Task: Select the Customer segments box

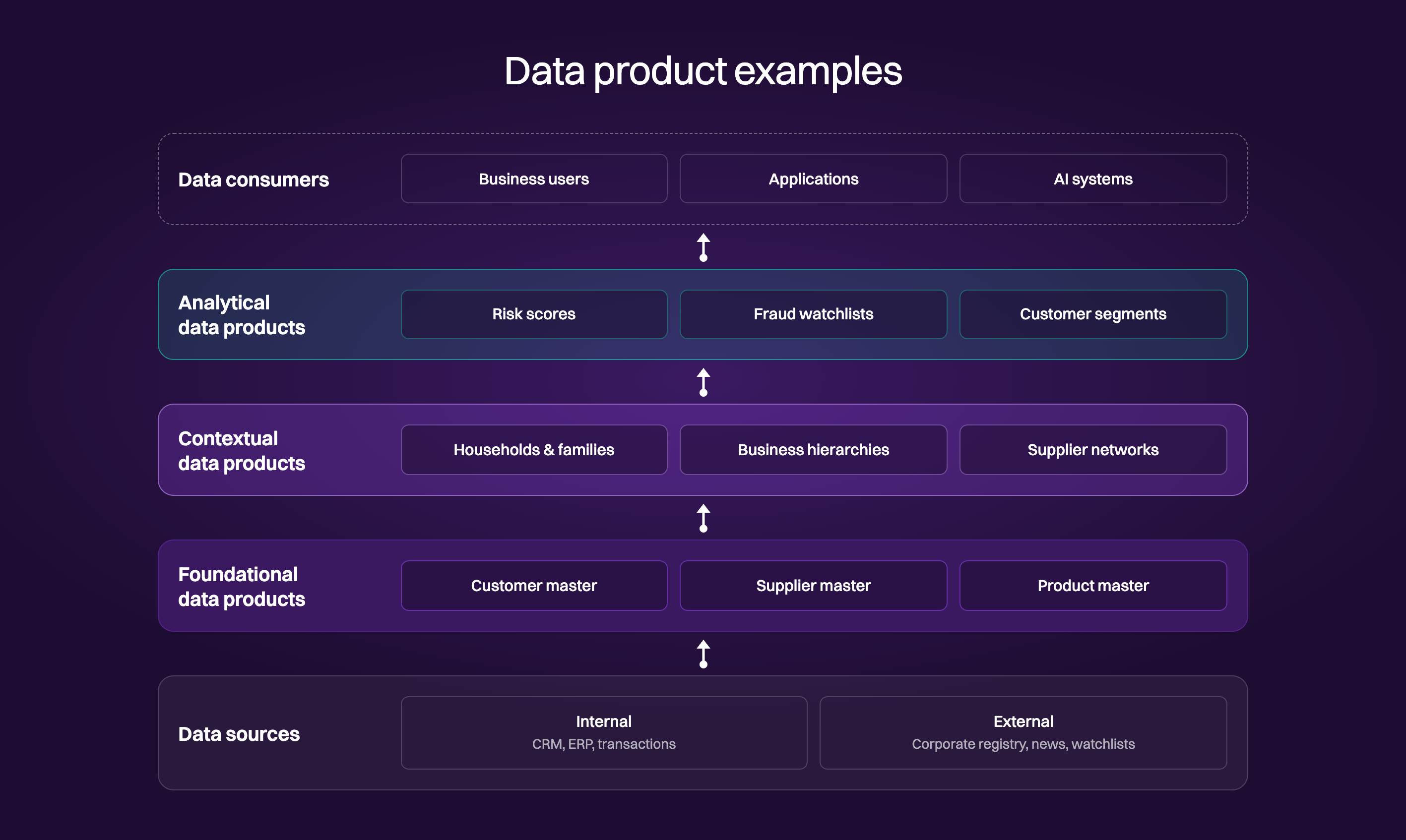Action: point(1093,314)
